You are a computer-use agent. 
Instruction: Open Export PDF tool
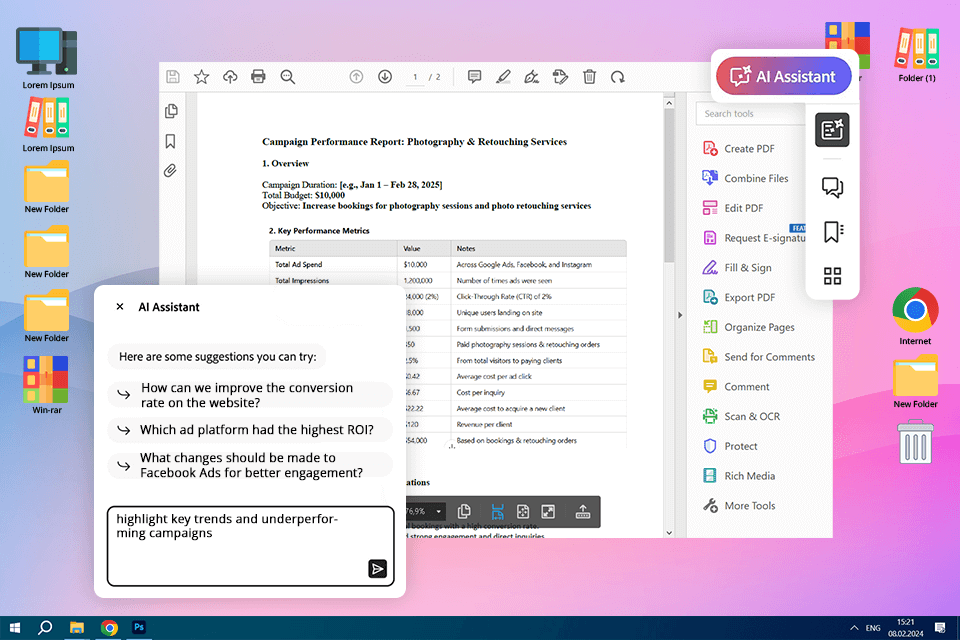[739, 298]
